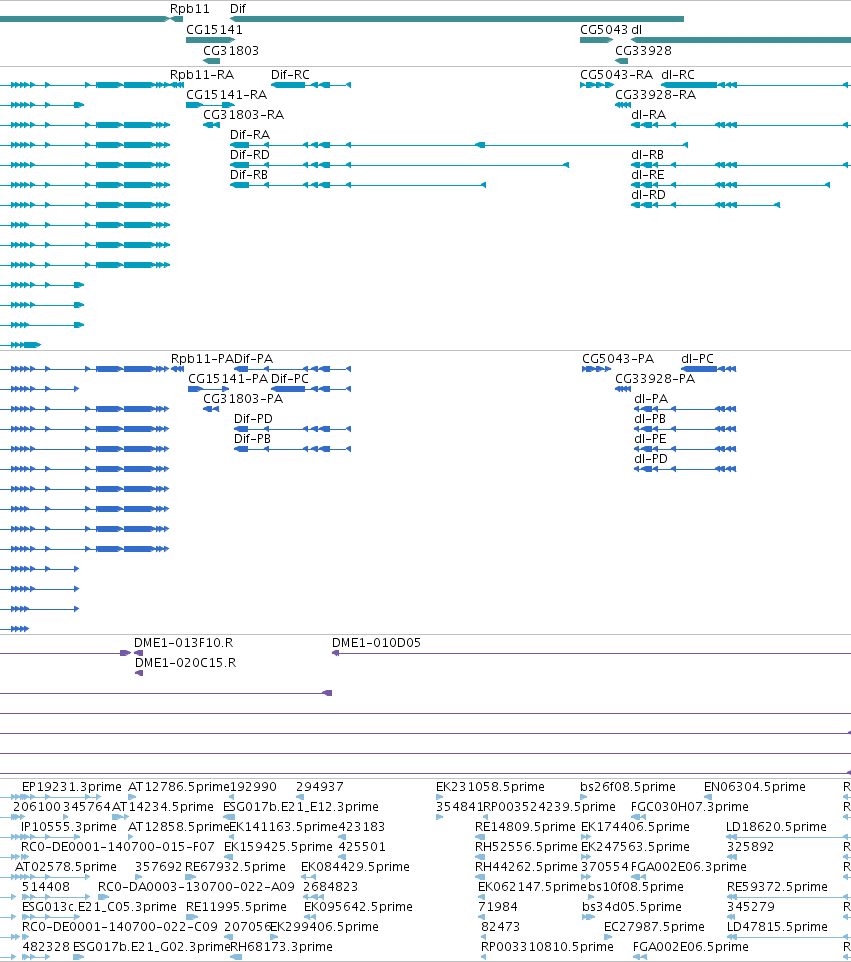
Task: Select the CG15141-PA protein label
Action: (x=228, y=379)
